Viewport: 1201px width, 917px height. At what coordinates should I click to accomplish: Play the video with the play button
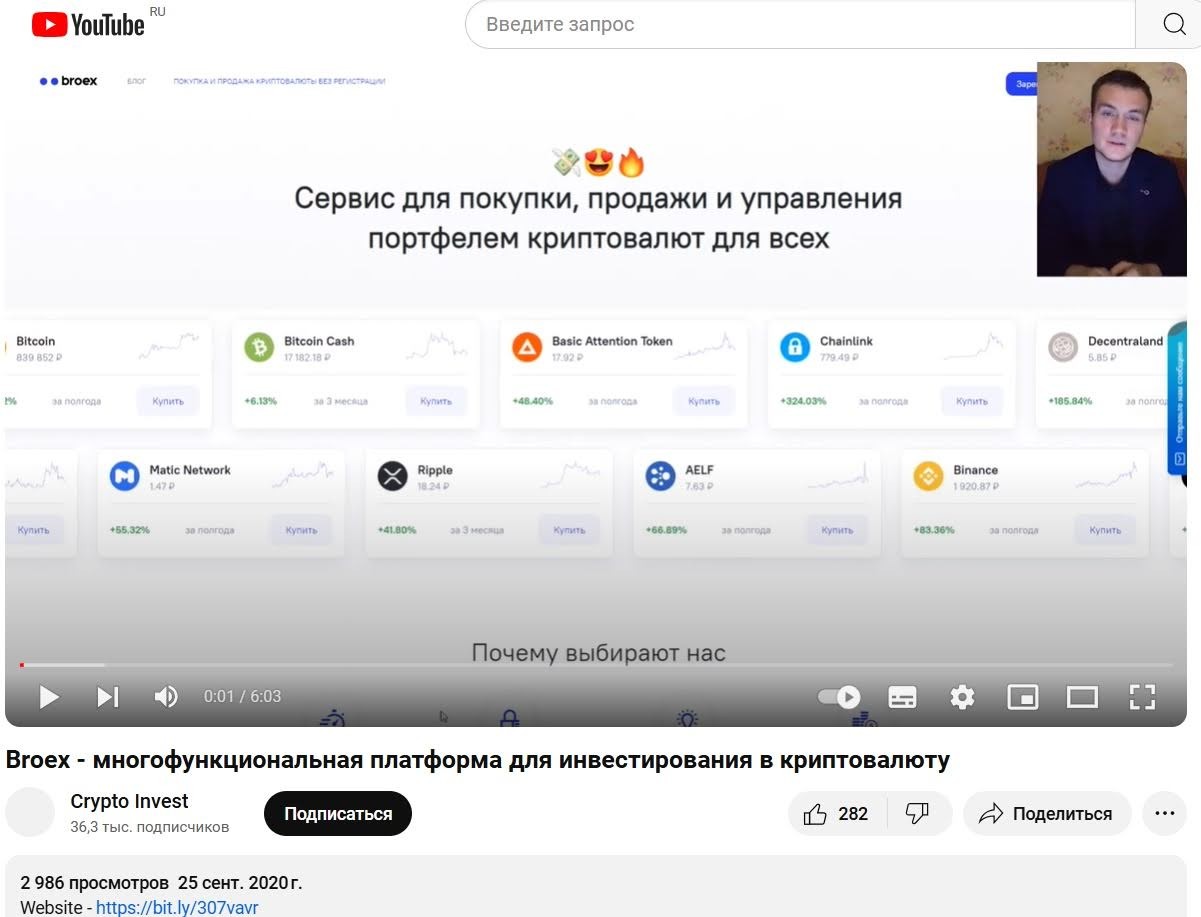[x=48, y=696]
